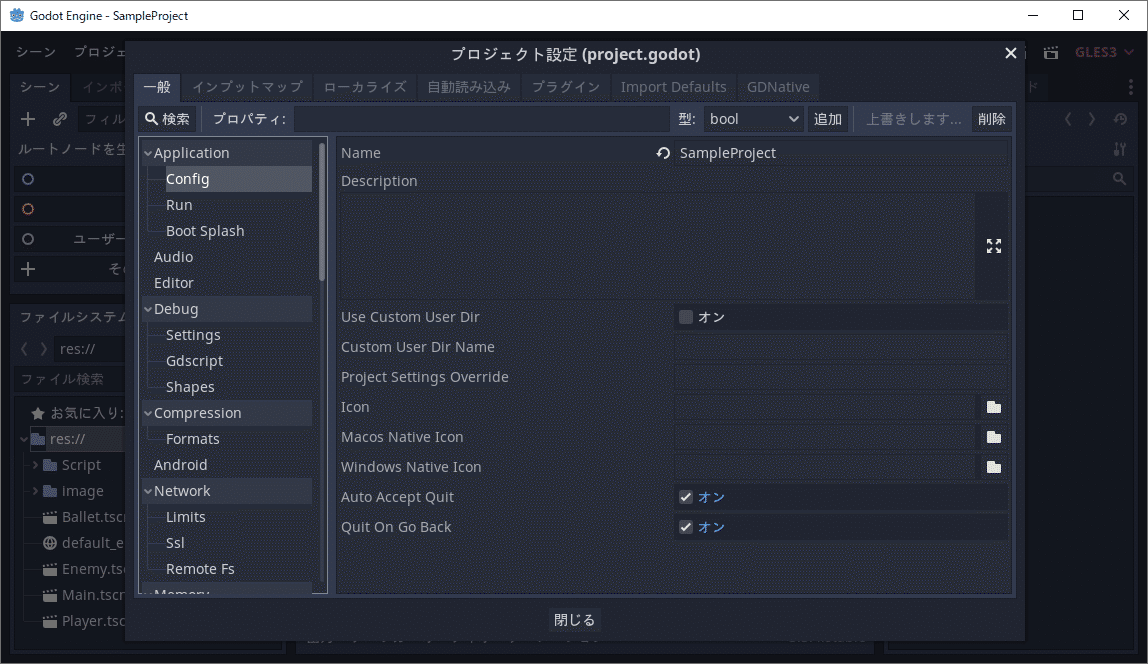
Task: Select the Ssl category
Action: (x=175, y=543)
